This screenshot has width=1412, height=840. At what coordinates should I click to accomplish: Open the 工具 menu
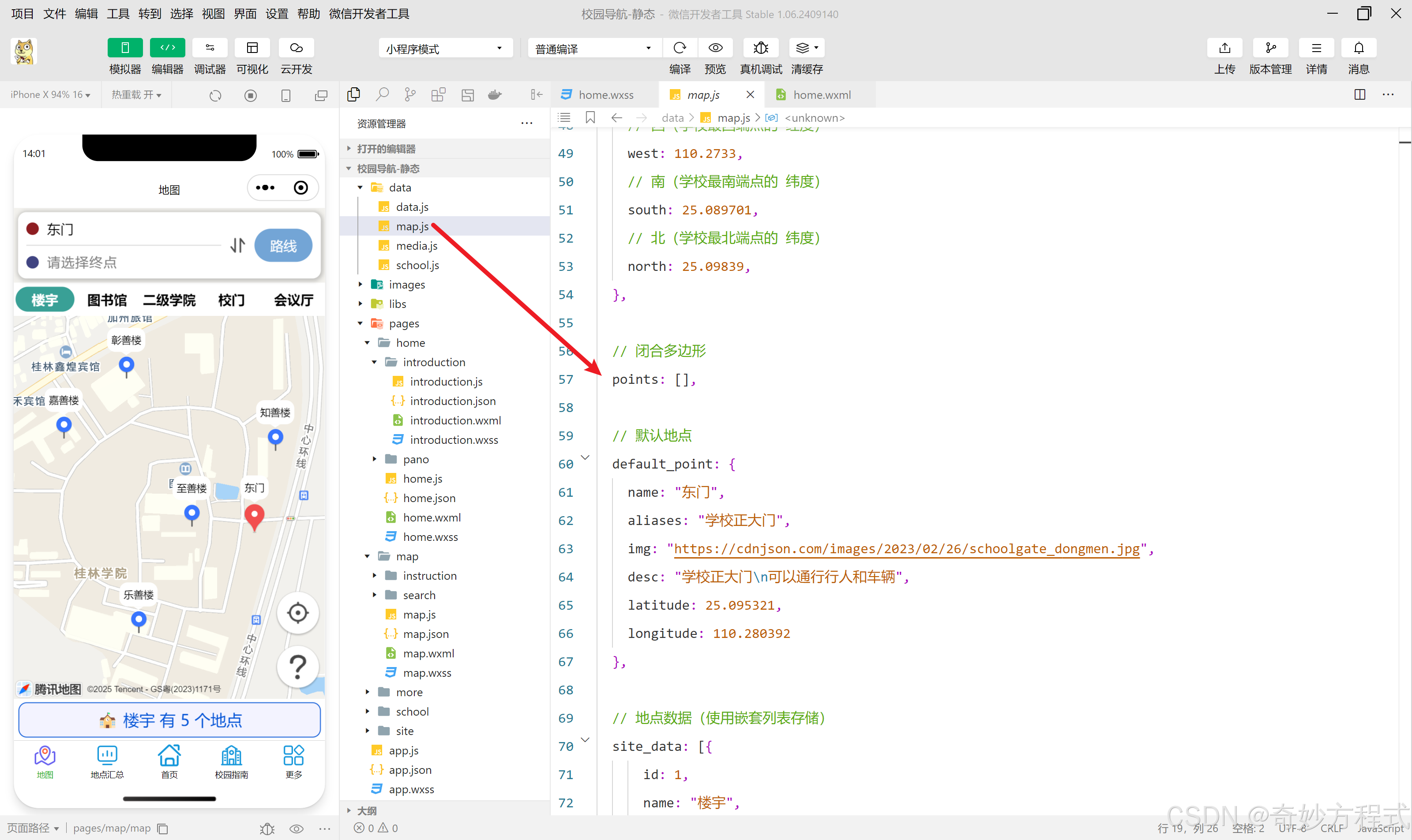[118, 14]
